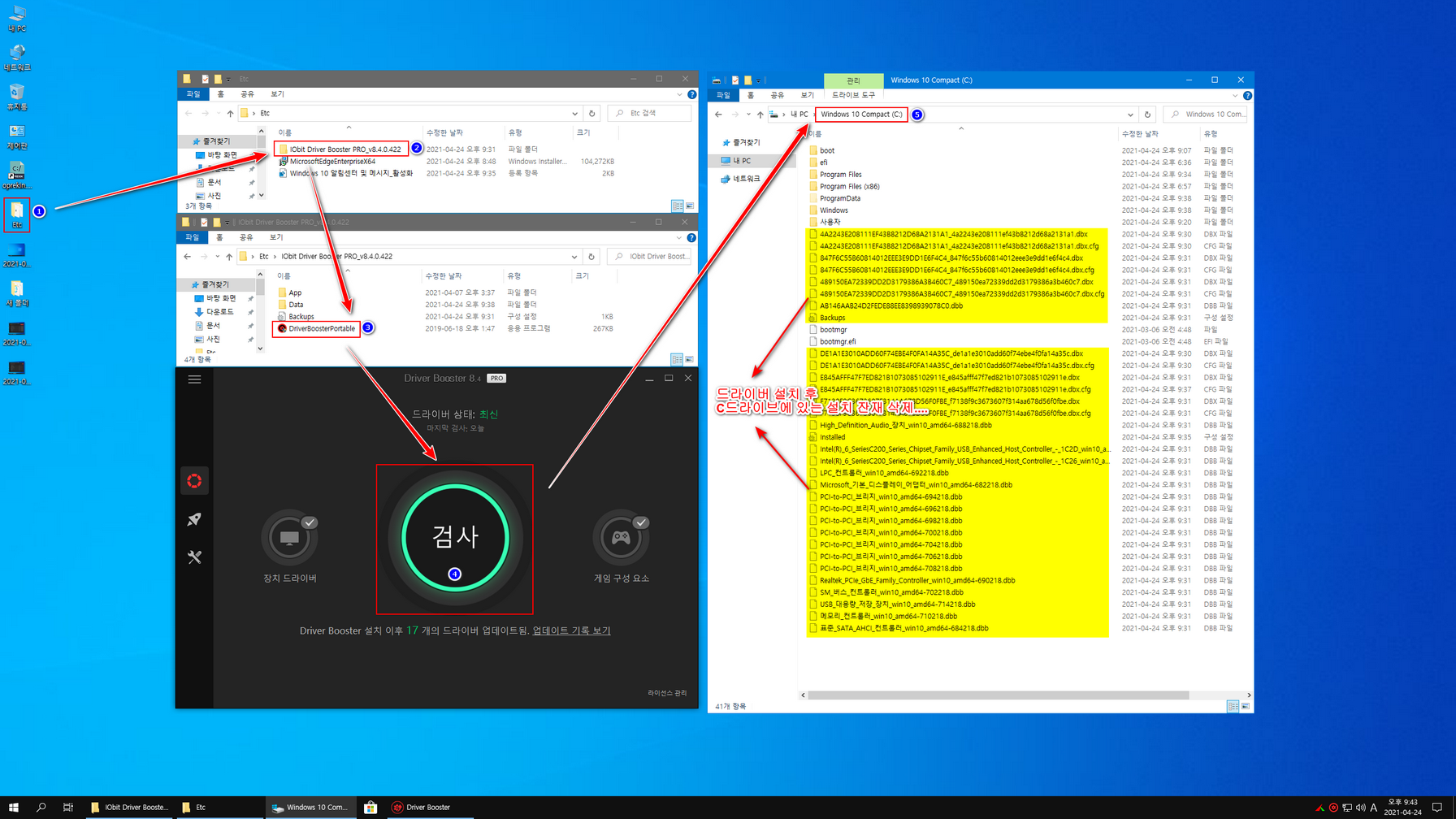Click Etc 검색 search field

pyautogui.click(x=649, y=114)
